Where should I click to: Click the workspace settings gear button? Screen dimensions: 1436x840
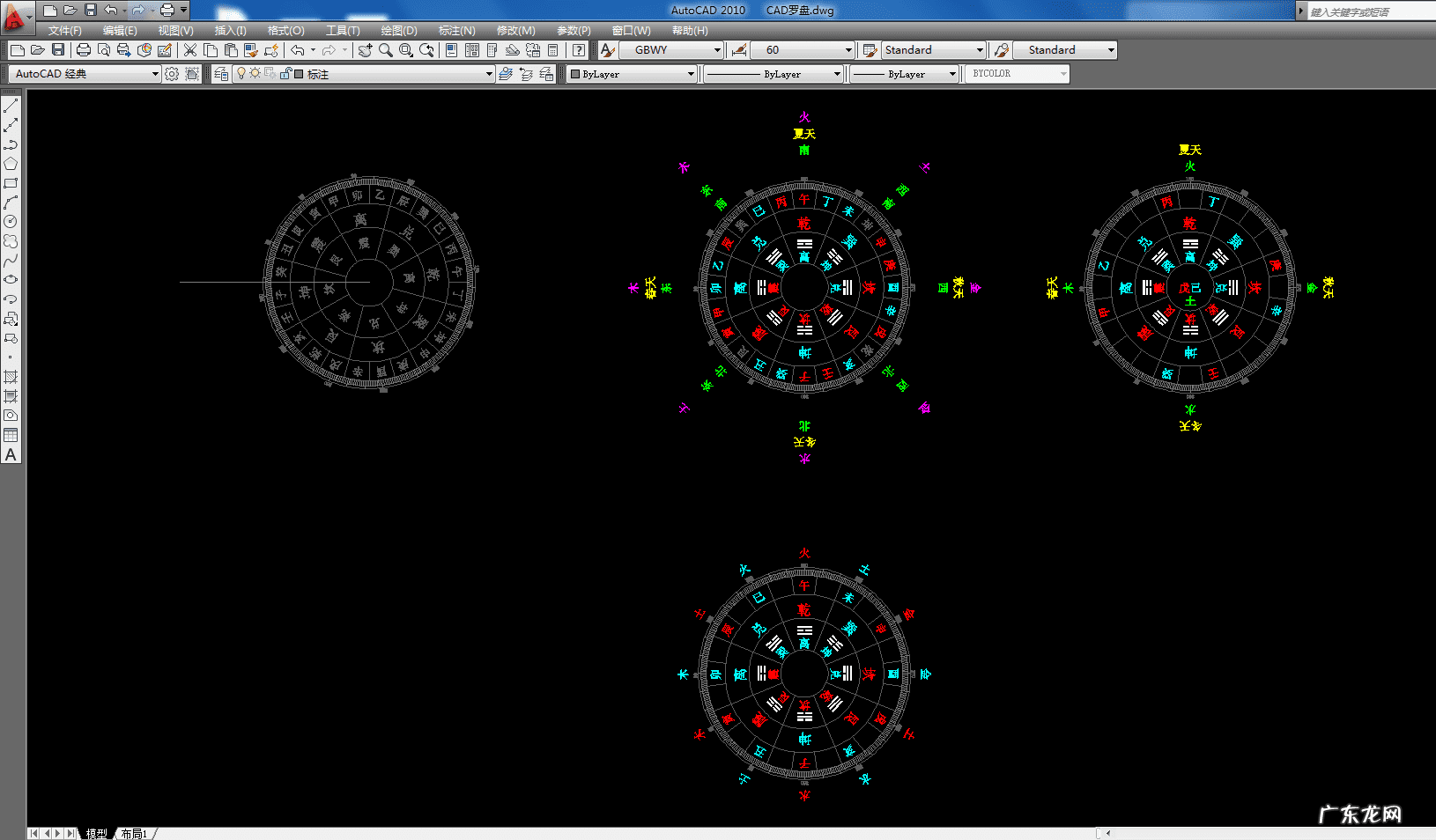click(x=172, y=74)
